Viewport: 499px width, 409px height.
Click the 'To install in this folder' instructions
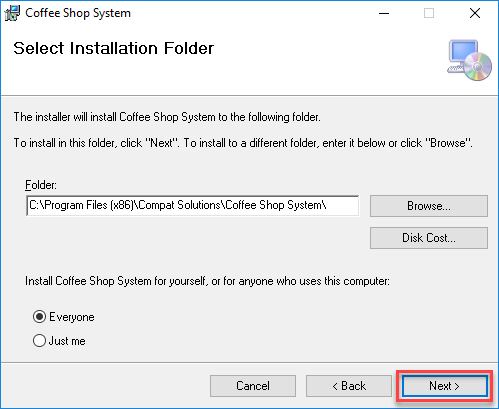click(x=243, y=143)
